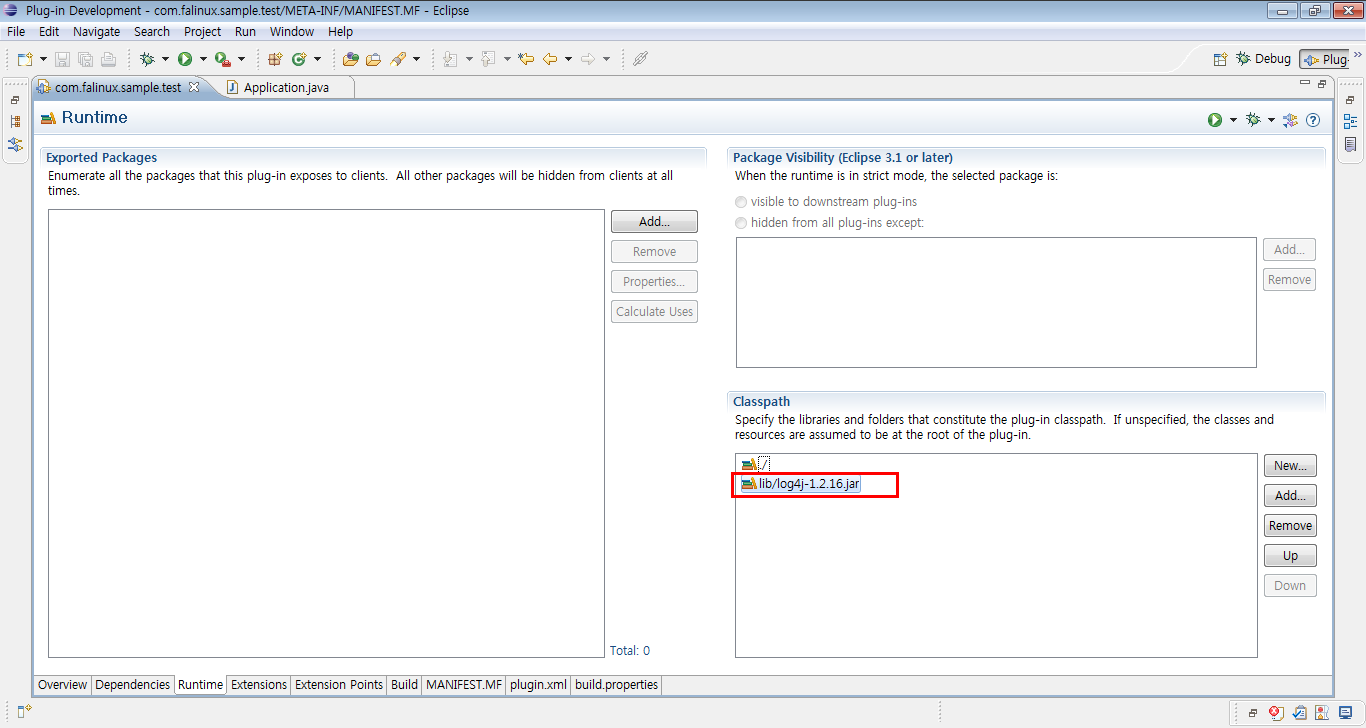Open Plug-ins view from left trim
This screenshot has width=1366, height=728.
click(x=15, y=144)
